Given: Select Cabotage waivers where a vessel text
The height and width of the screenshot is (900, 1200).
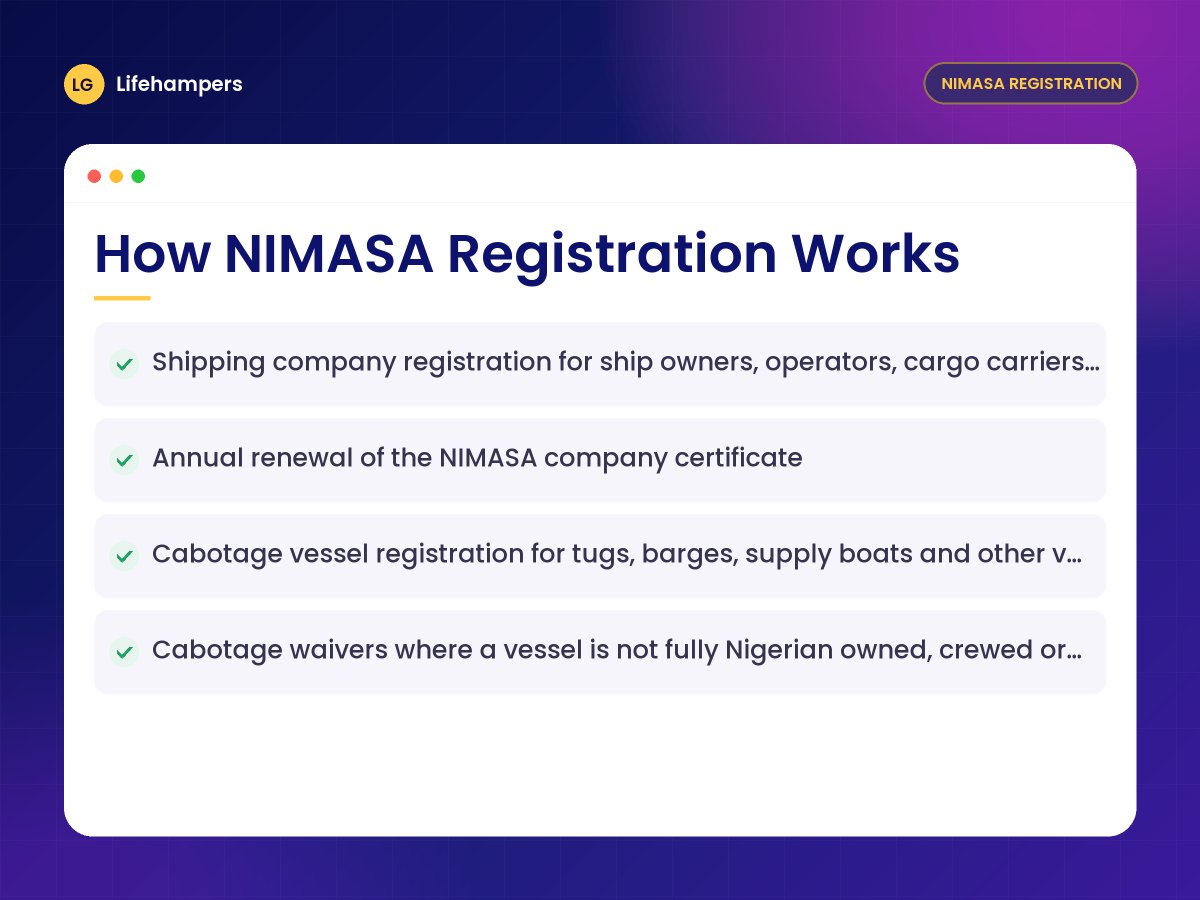Looking at the screenshot, I should 617,650.
